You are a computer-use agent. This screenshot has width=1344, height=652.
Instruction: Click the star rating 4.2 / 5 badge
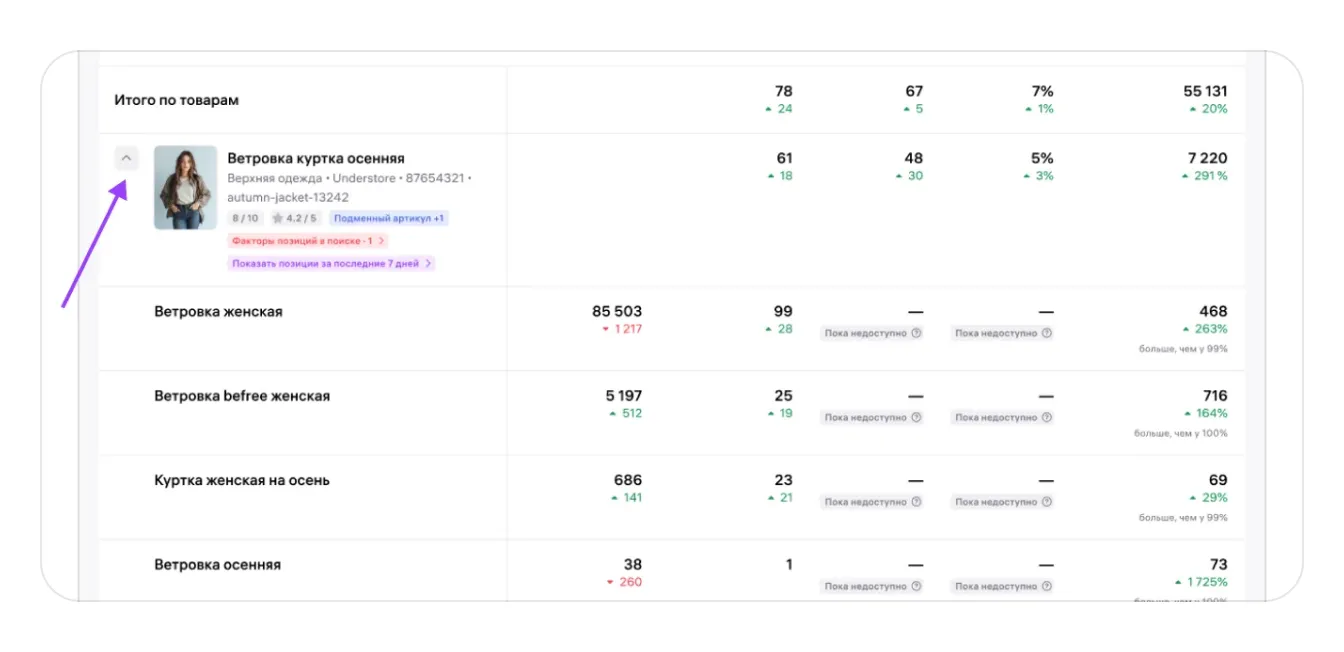pyautogui.click(x=294, y=218)
